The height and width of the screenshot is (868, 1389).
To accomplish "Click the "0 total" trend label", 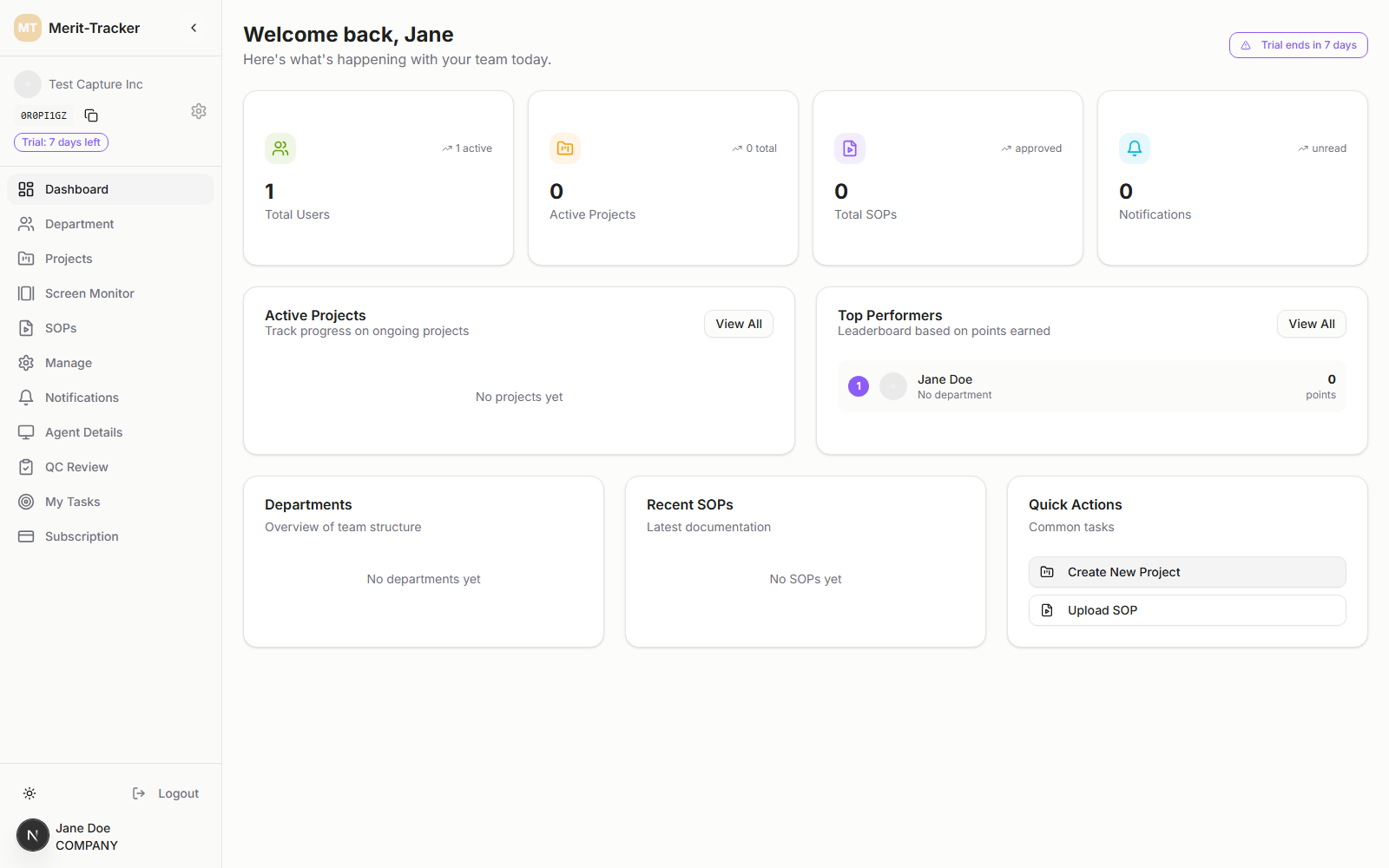I will click(754, 148).
